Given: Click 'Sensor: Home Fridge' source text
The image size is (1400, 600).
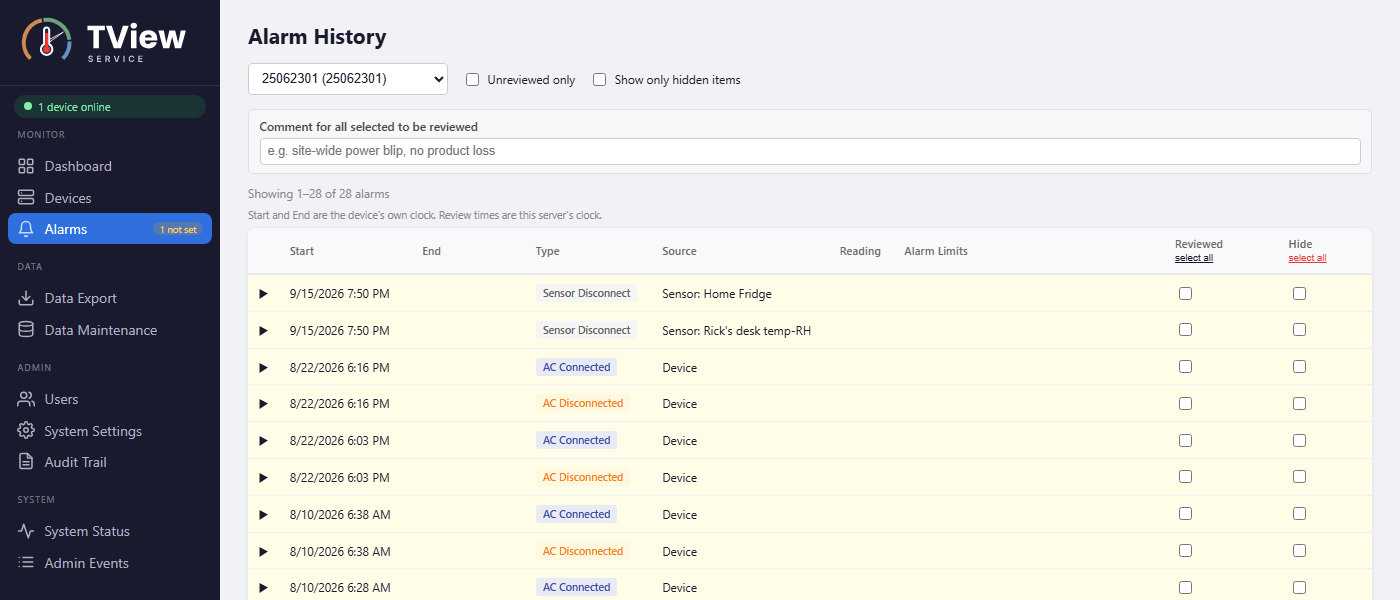Looking at the screenshot, I should 717,294.
